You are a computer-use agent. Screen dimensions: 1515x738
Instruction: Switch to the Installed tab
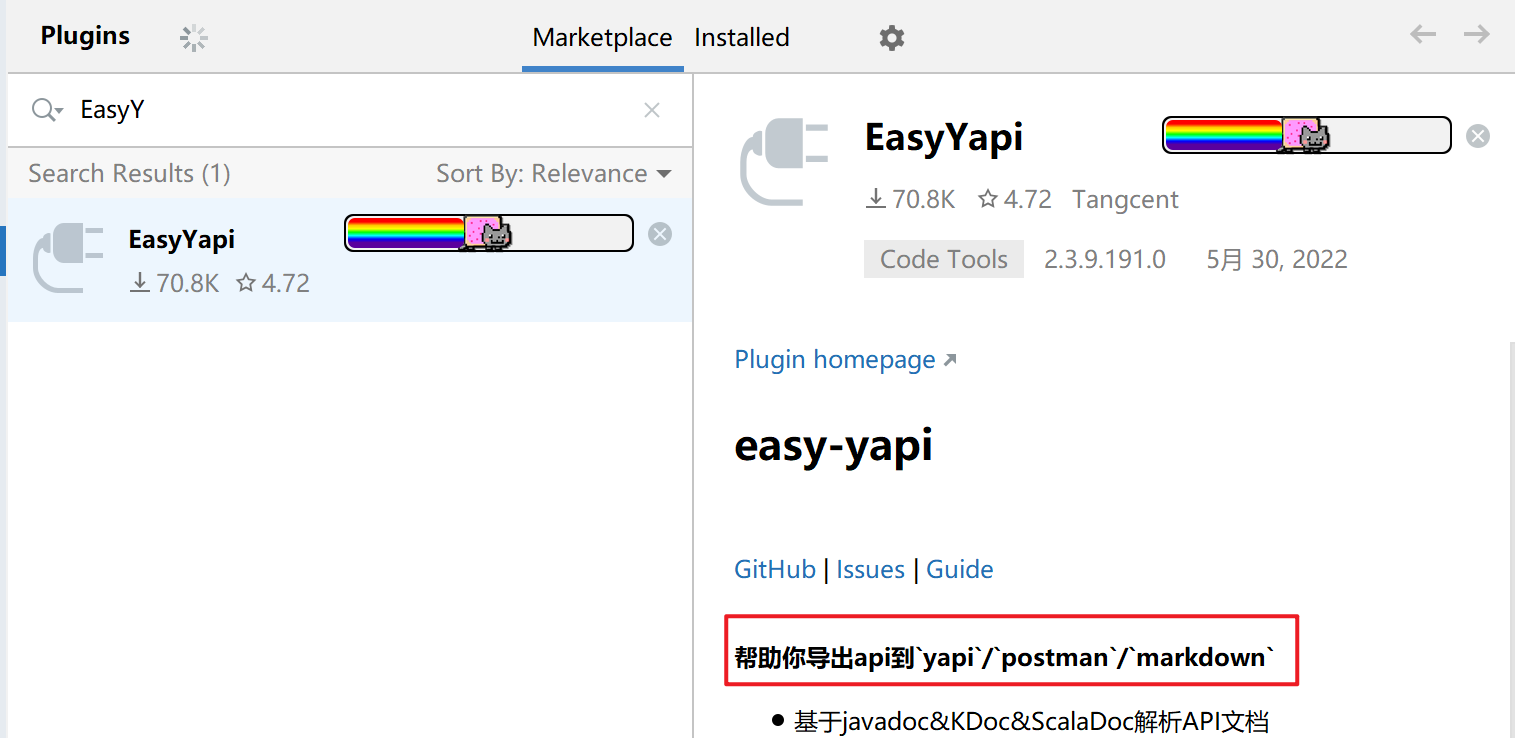point(742,38)
